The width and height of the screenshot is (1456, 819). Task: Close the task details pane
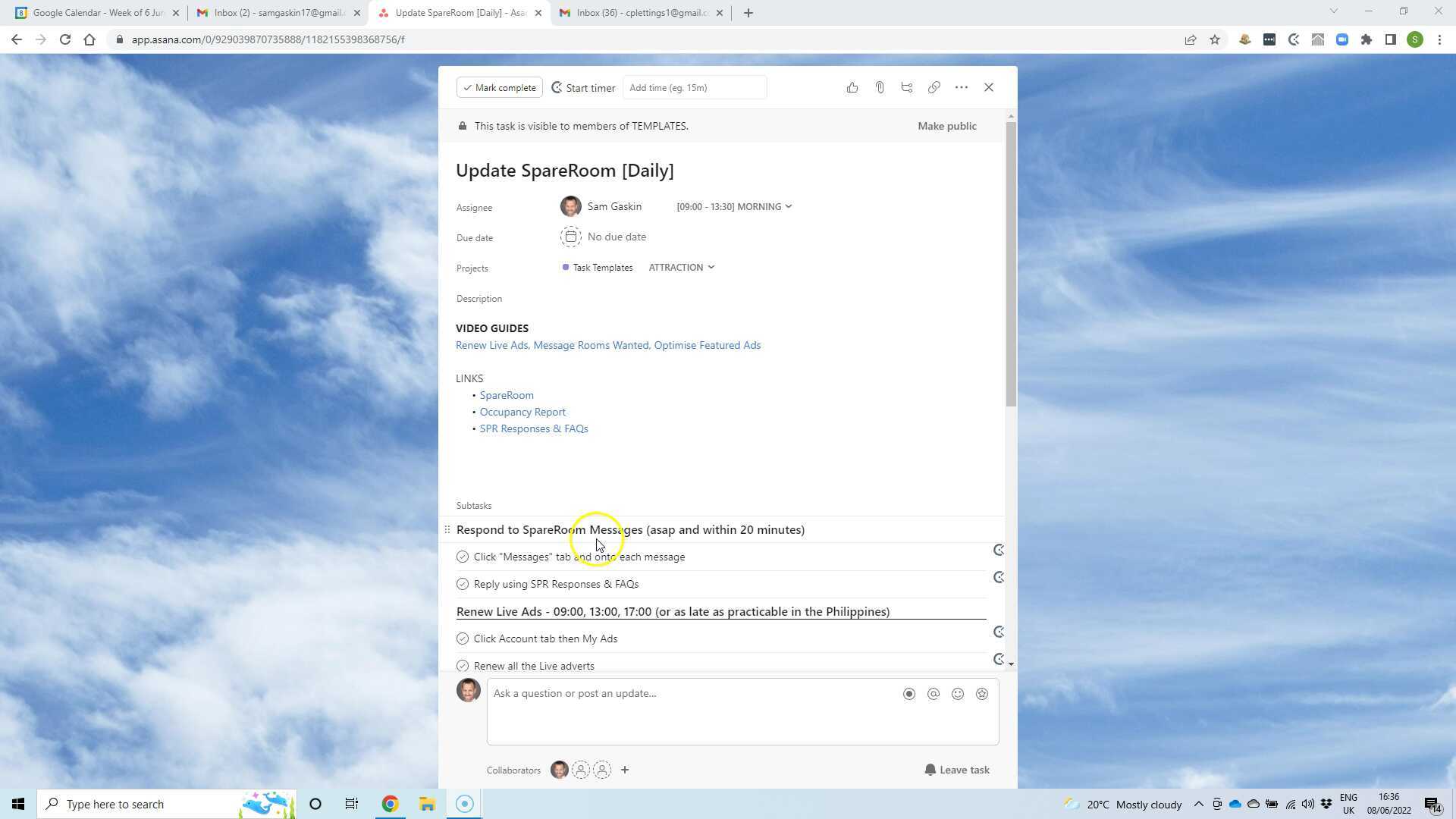(989, 87)
